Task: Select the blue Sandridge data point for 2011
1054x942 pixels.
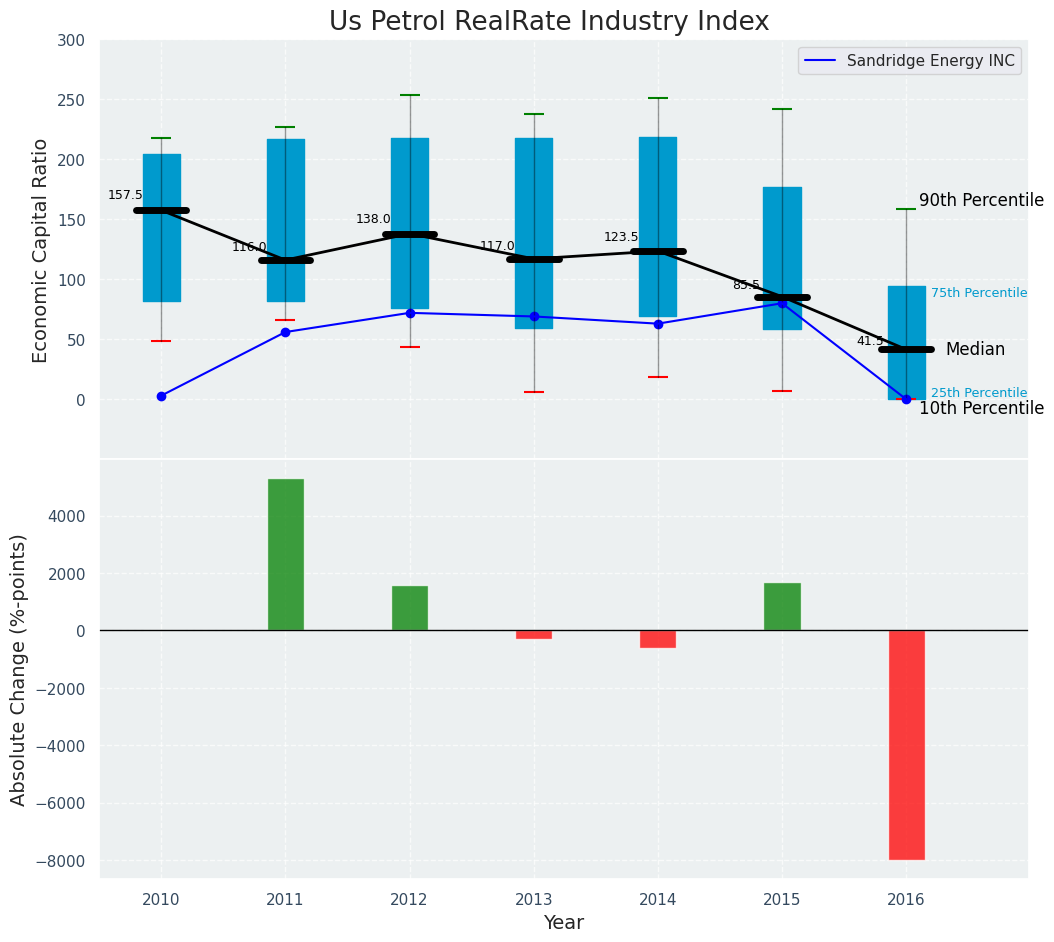Action: point(285,332)
